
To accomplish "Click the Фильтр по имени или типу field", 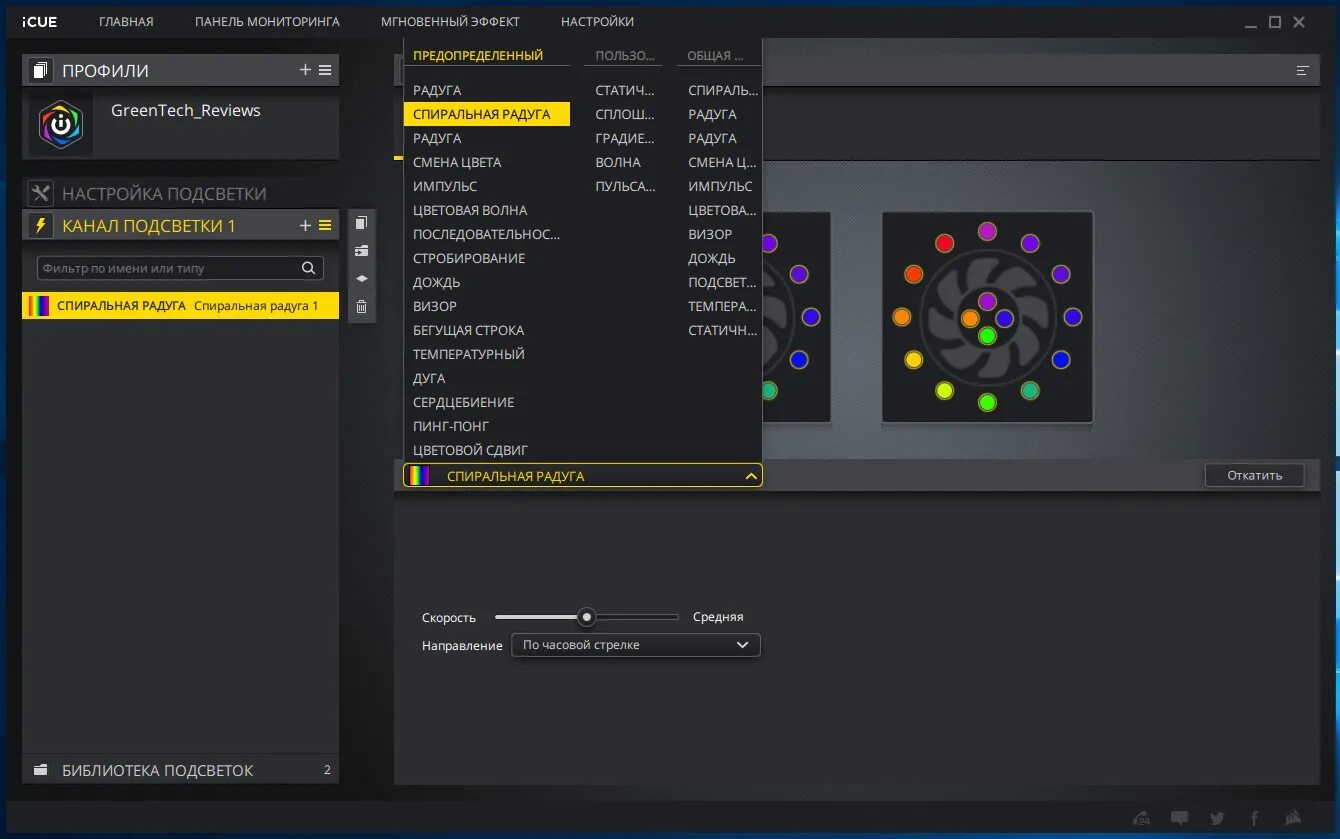I will click(180, 268).
